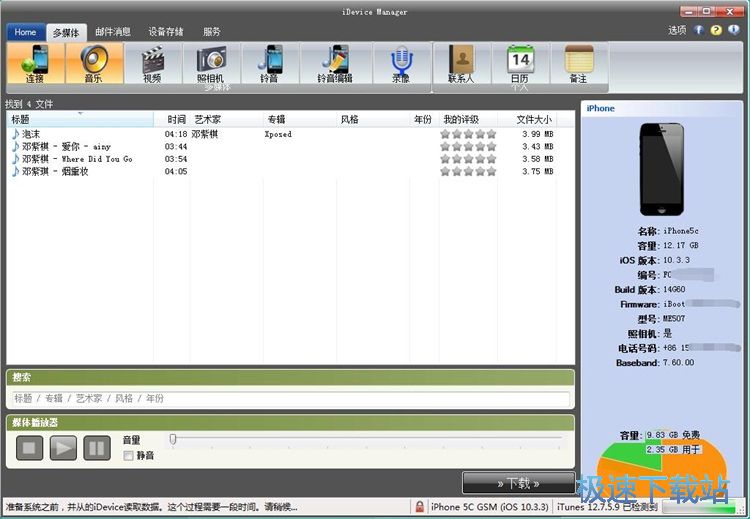Open the Home tab
Image resolution: width=750 pixels, height=519 pixels.
pyautogui.click(x=25, y=32)
